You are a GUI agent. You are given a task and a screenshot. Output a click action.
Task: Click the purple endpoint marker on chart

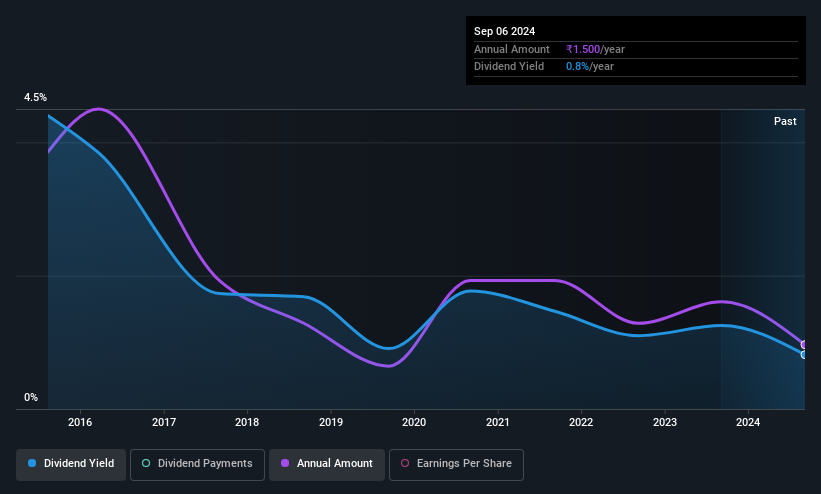point(803,345)
